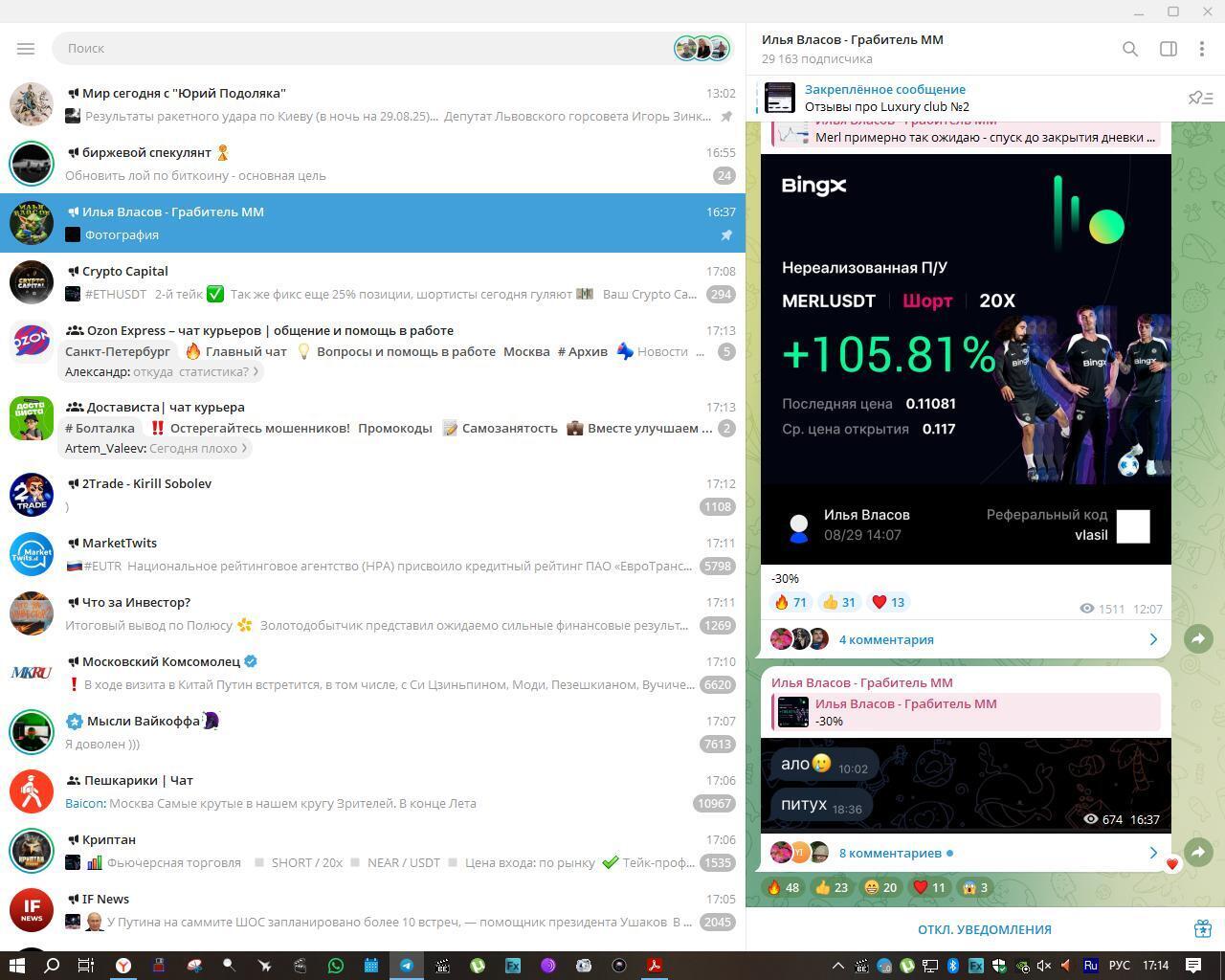Open Windows taskbar search
Image resolution: width=1225 pixels, height=980 pixels.
[x=52, y=966]
